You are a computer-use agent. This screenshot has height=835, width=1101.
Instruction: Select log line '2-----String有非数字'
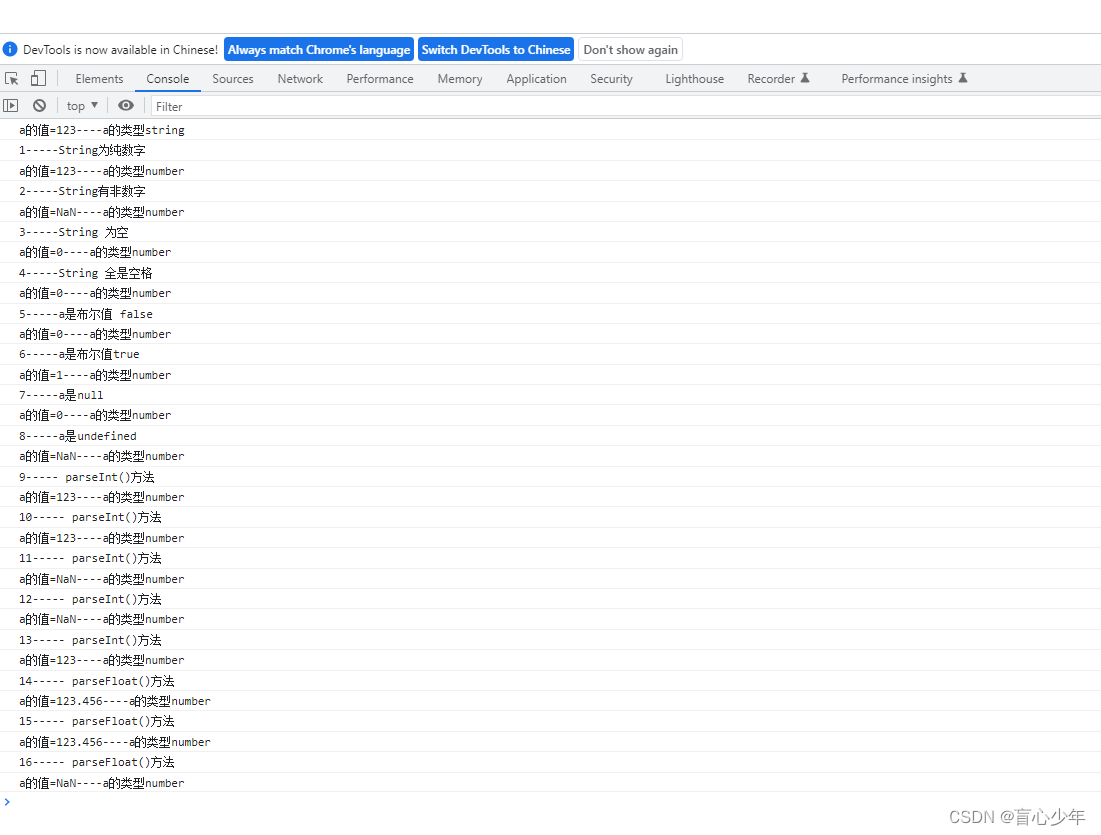[82, 191]
